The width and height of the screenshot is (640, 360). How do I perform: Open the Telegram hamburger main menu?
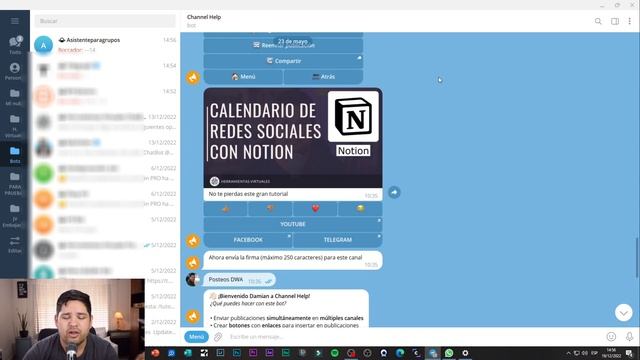click(15, 21)
